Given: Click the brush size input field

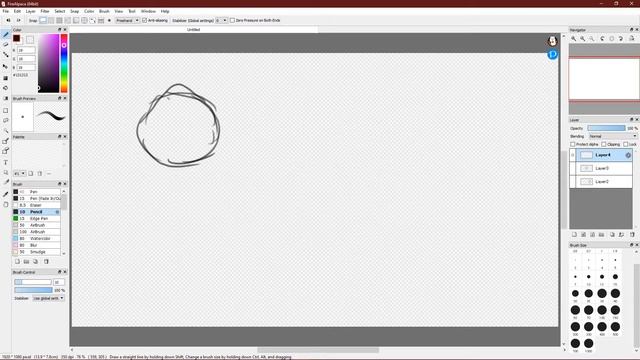Looking at the screenshot, I should (x=59, y=282).
